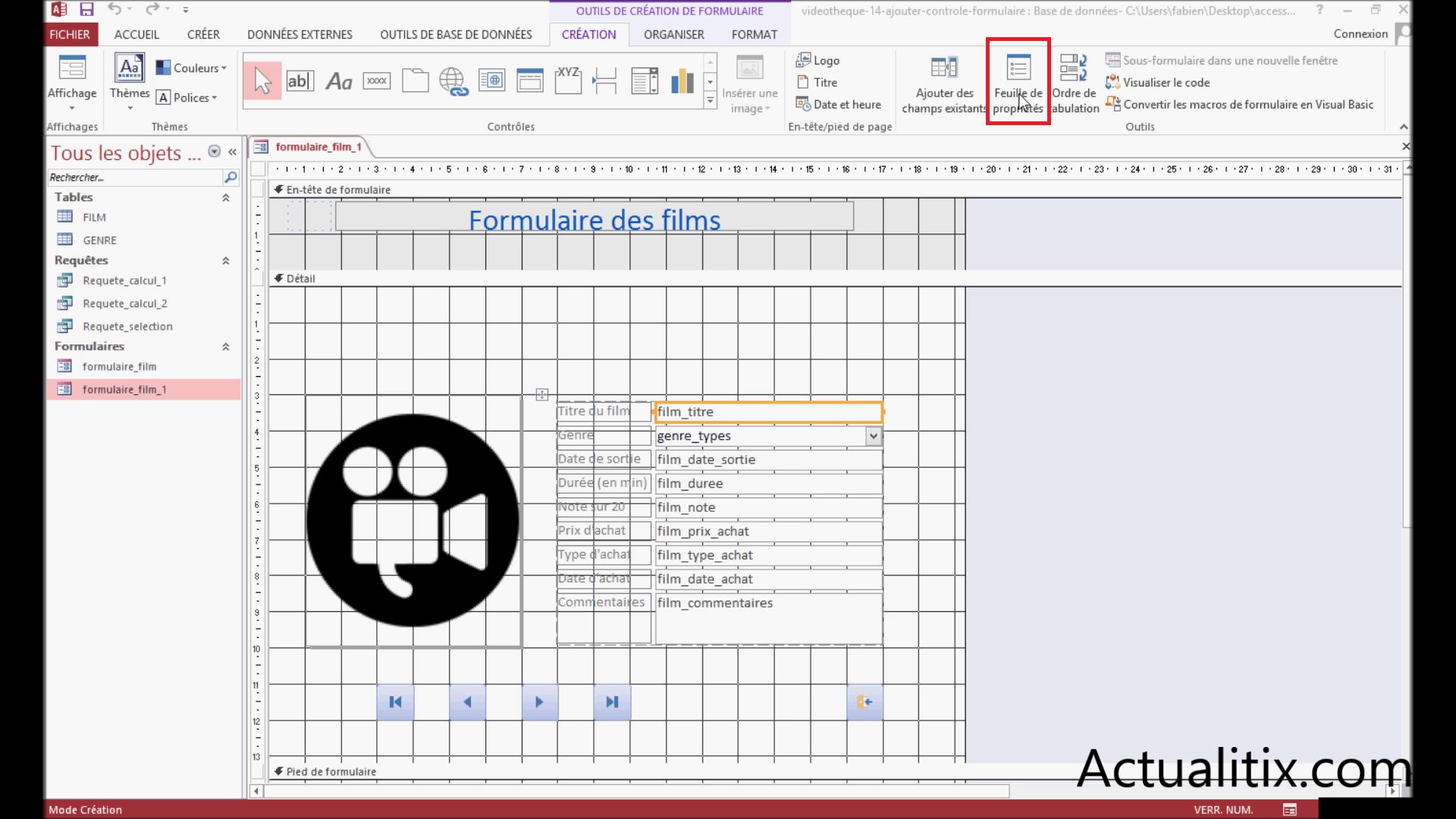Choose the Select pointer control
The image size is (1456, 819).
262,80
